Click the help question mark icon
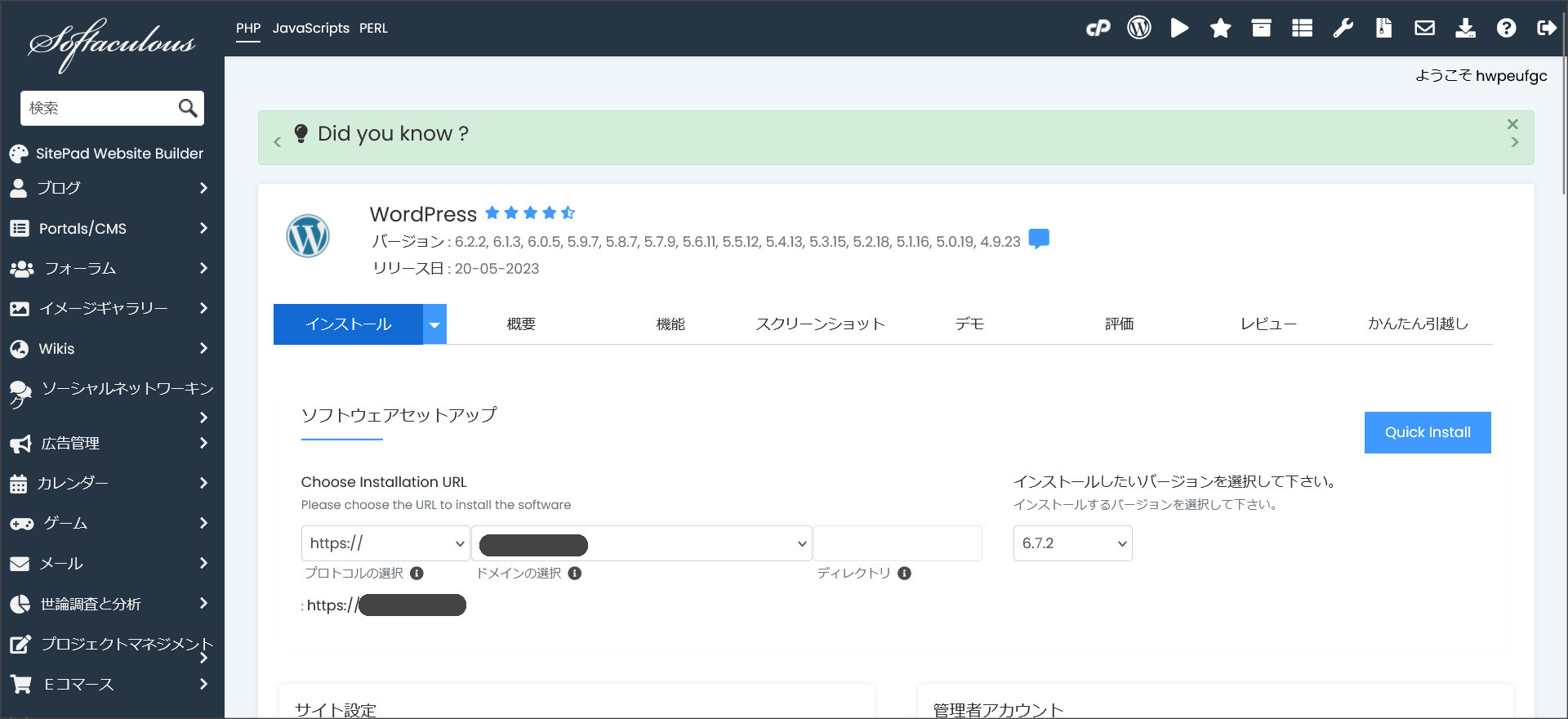Image resolution: width=1568 pixels, height=719 pixels. click(1506, 29)
